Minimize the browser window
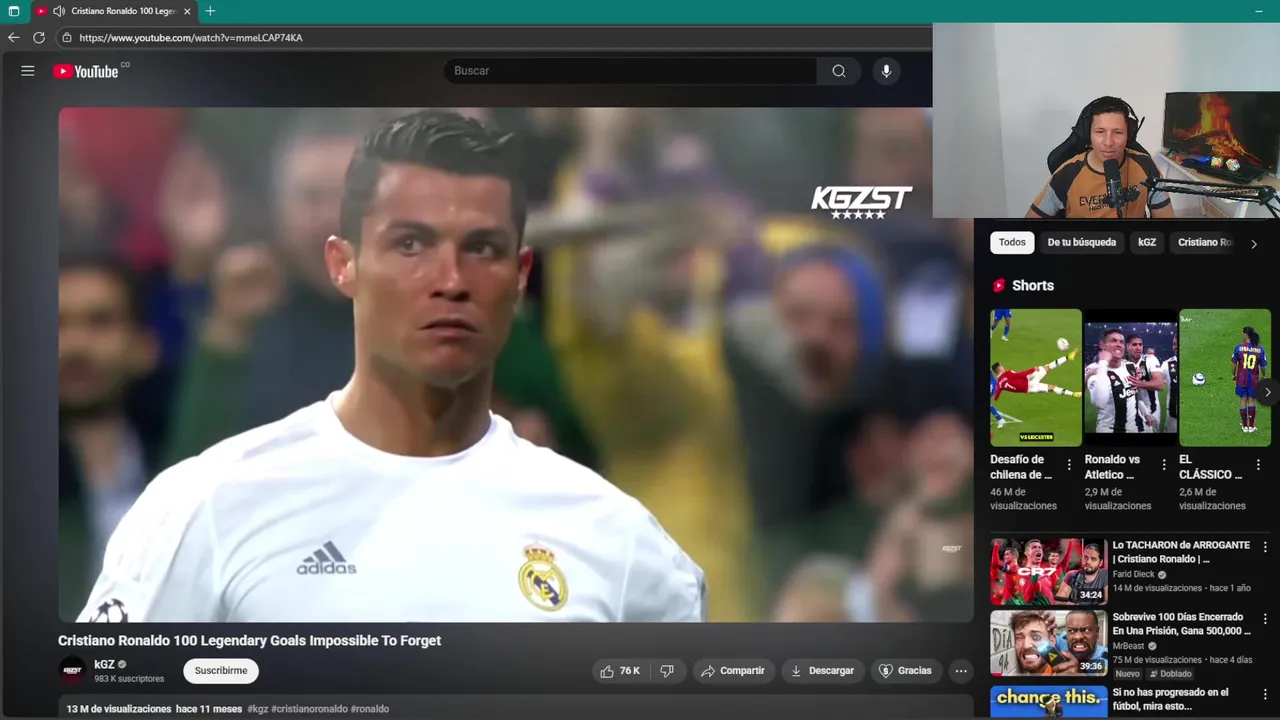 click(x=1258, y=11)
